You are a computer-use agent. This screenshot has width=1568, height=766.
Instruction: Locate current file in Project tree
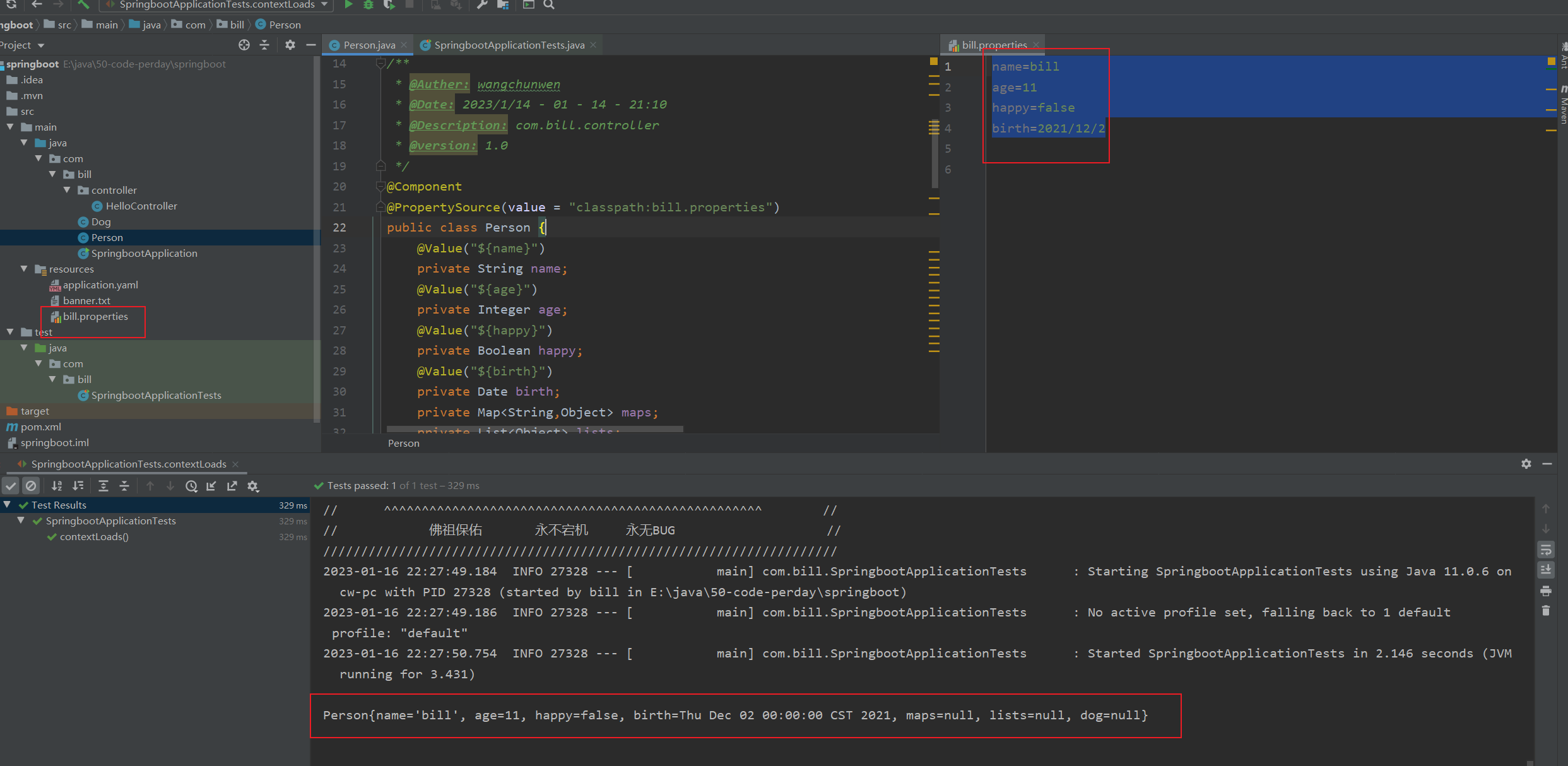(244, 45)
